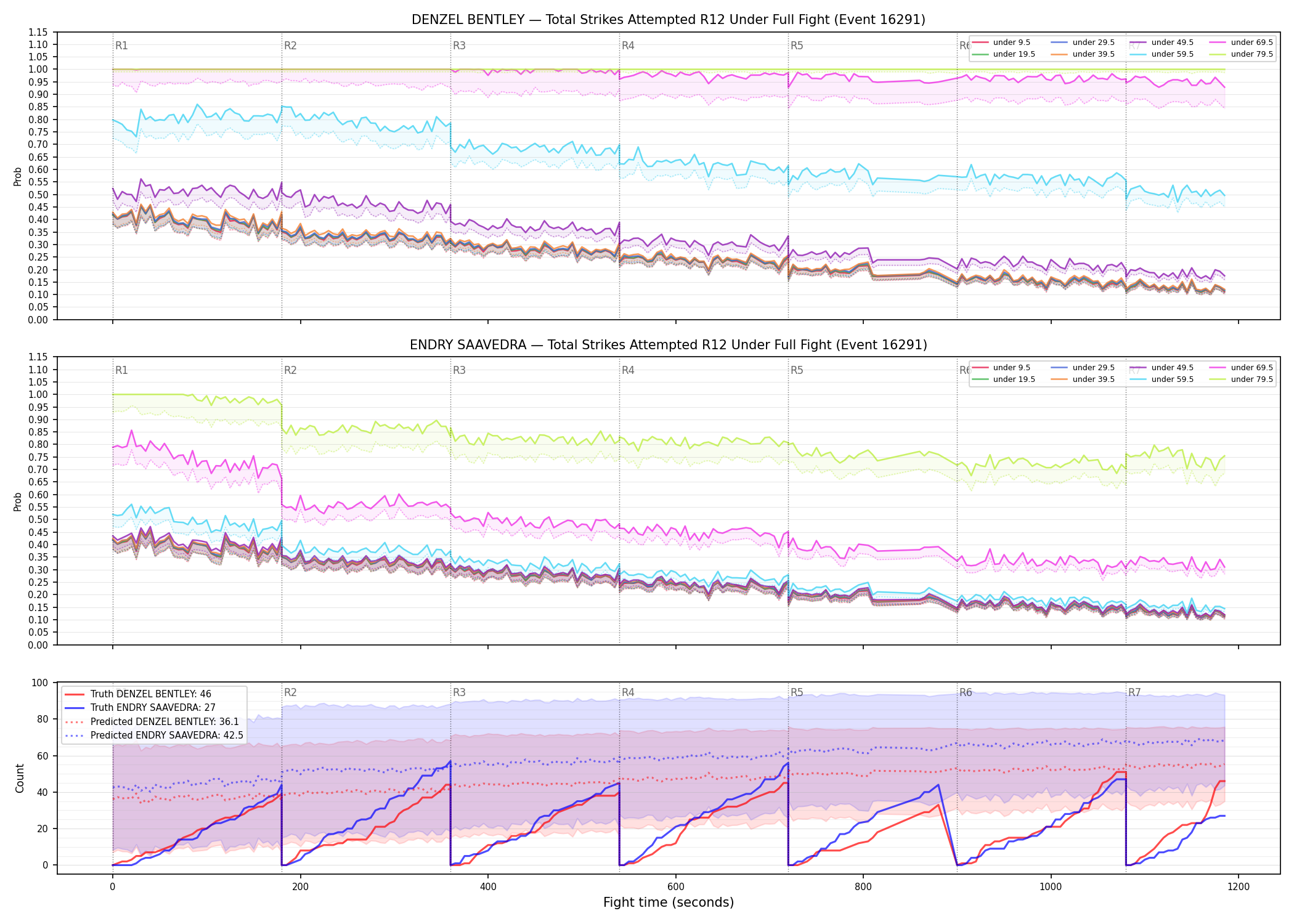
Task: Click the ENDRY SAAVEDRA chart title
Action: (669, 345)
